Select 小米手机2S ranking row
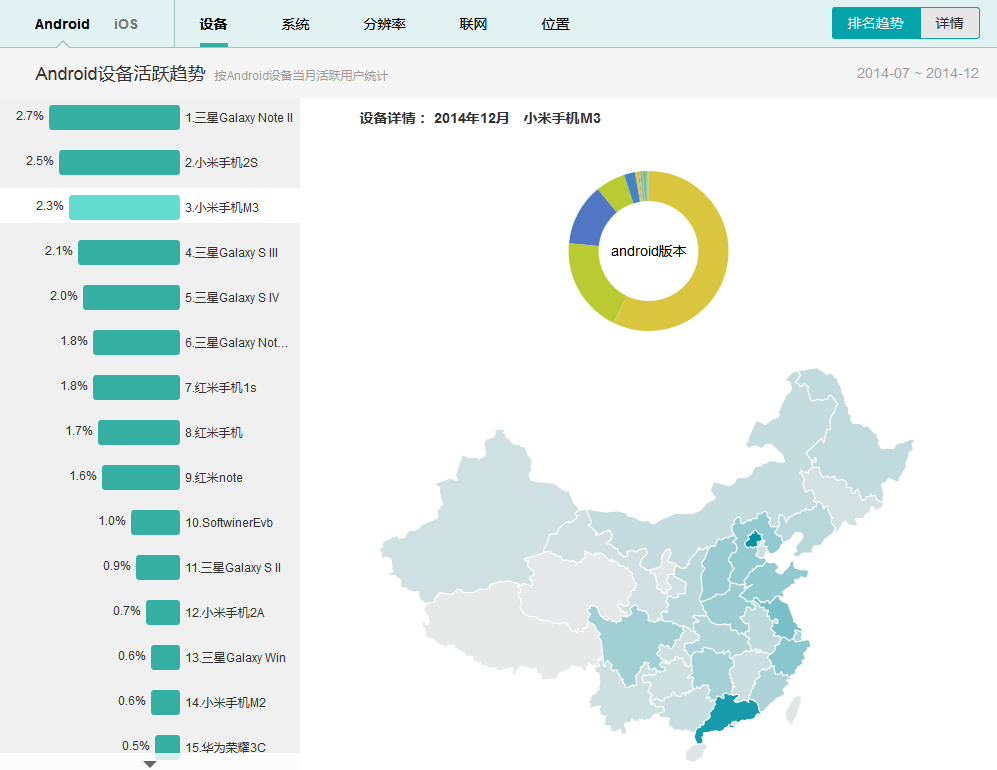Image resolution: width=997 pixels, height=770 pixels. pyautogui.click(x=150, y=162)
